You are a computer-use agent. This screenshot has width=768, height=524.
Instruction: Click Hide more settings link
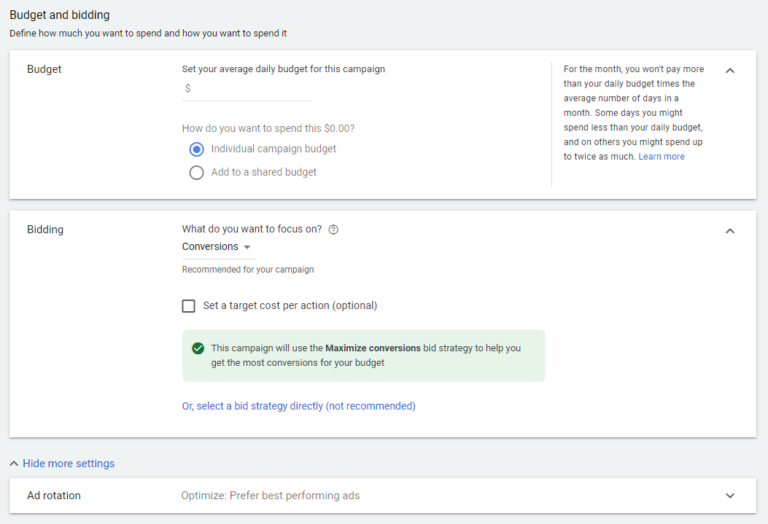point(69,463)
